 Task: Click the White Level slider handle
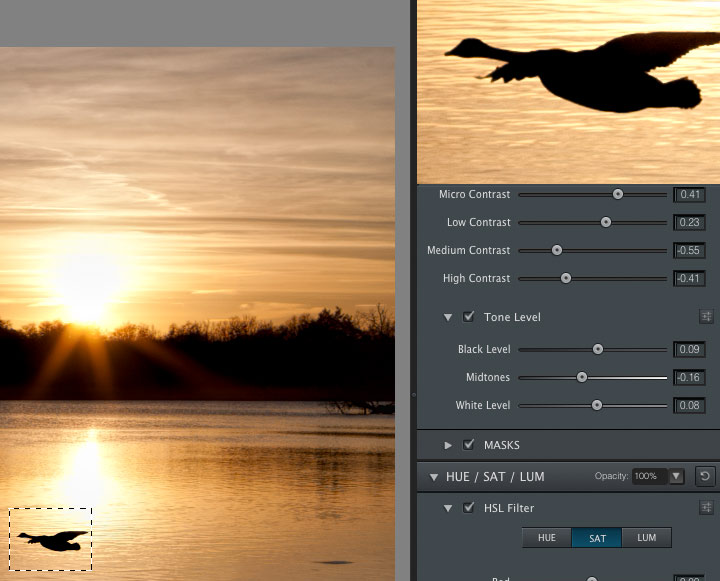(x=596, y=406)
